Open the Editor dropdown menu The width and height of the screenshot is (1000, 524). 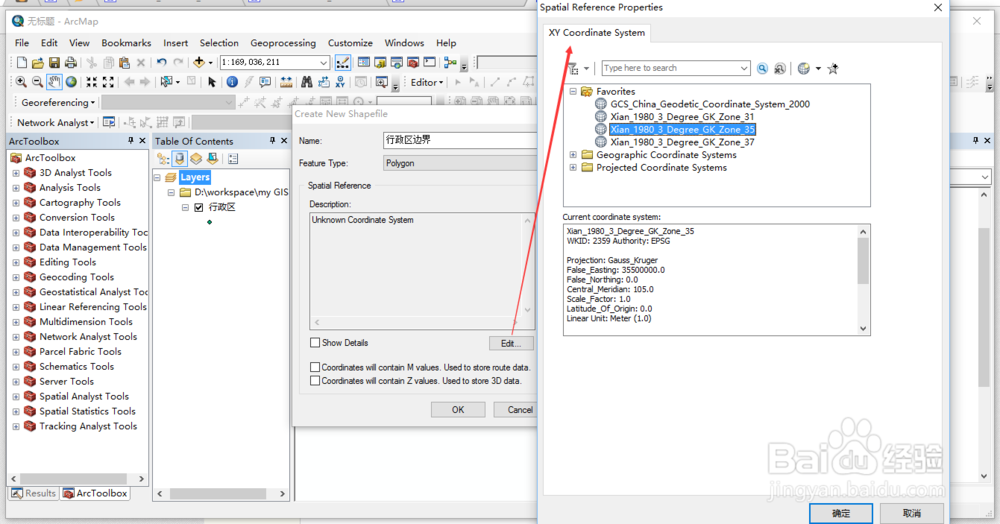(427, 82)
